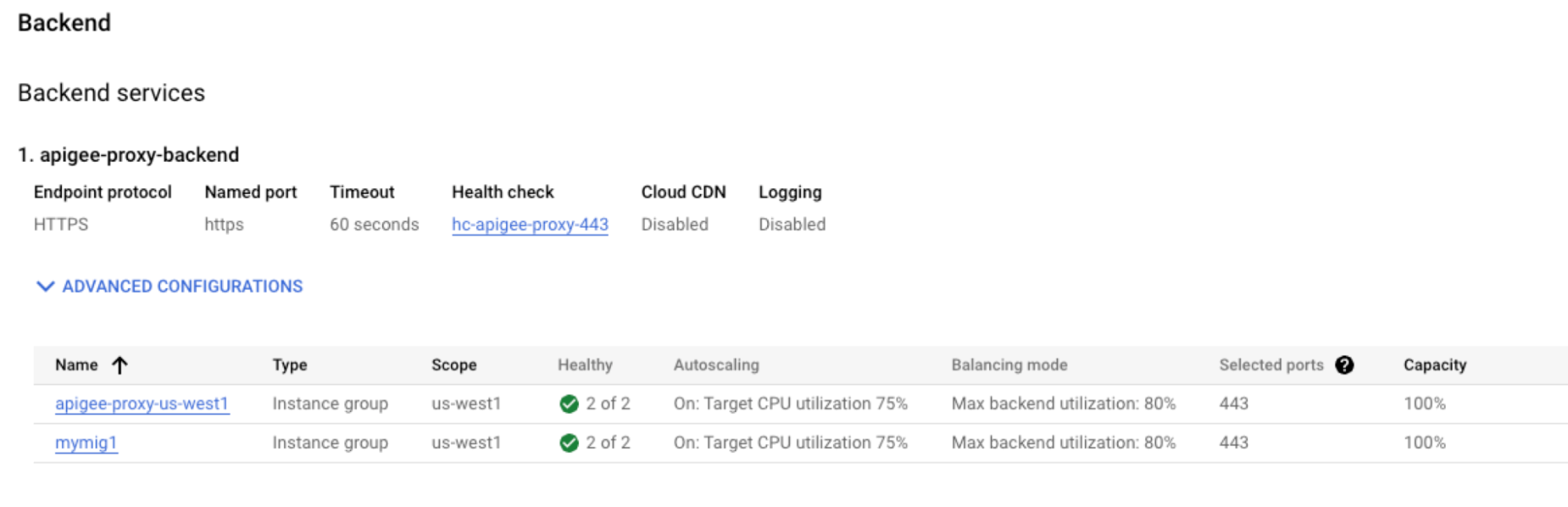The image size is (1568, 507).
Task: Sort the table by the Type column
Action: pos(289,365)
